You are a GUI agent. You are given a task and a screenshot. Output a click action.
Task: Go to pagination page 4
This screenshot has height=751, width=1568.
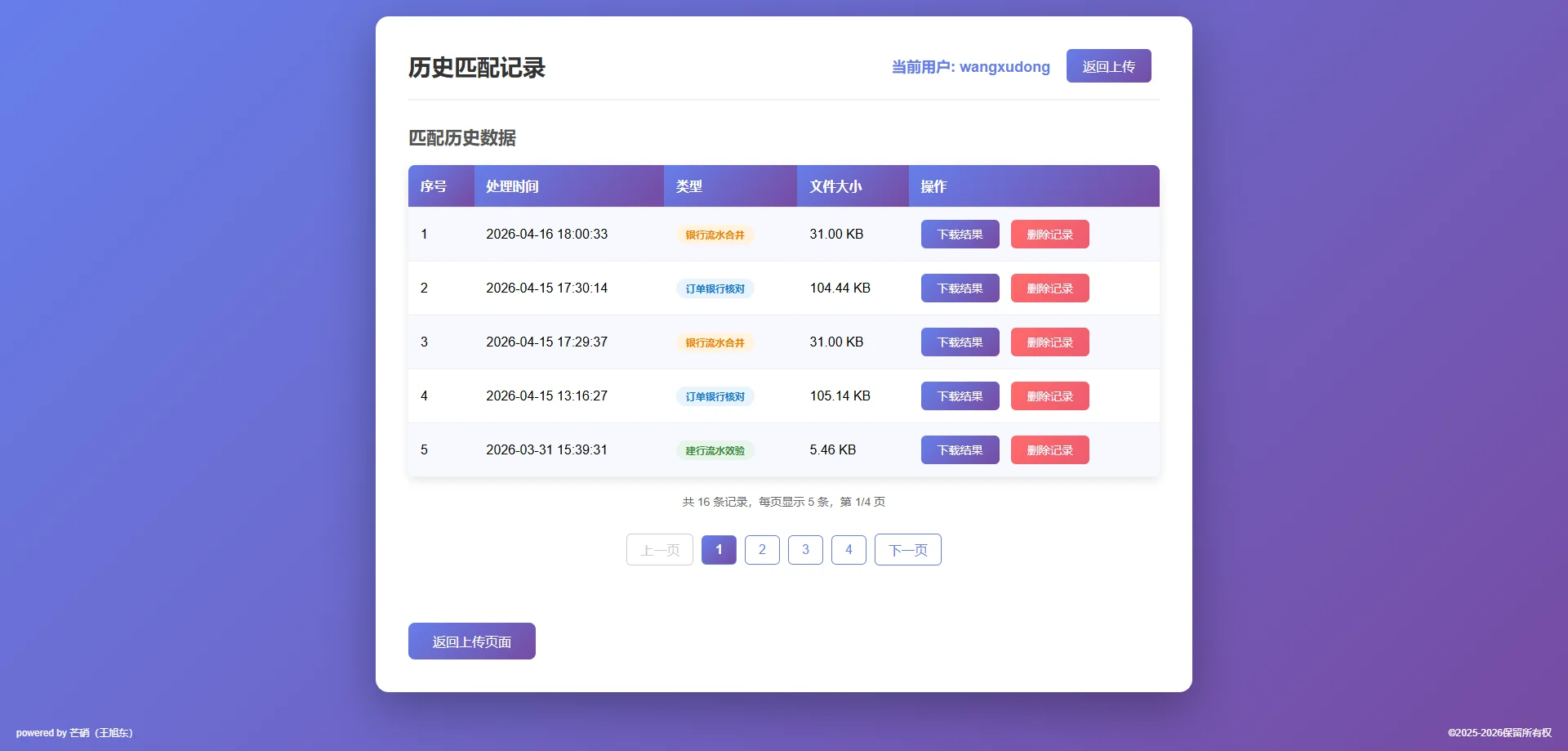[849, 550]
